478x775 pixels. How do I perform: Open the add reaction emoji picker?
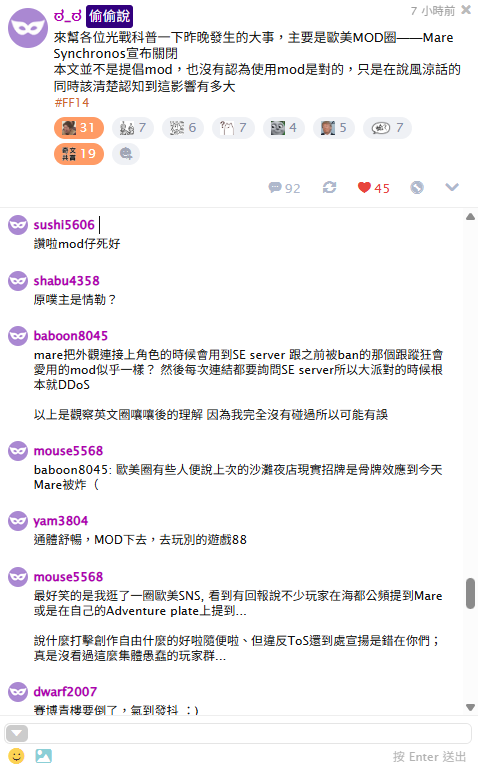click(126, 154)
